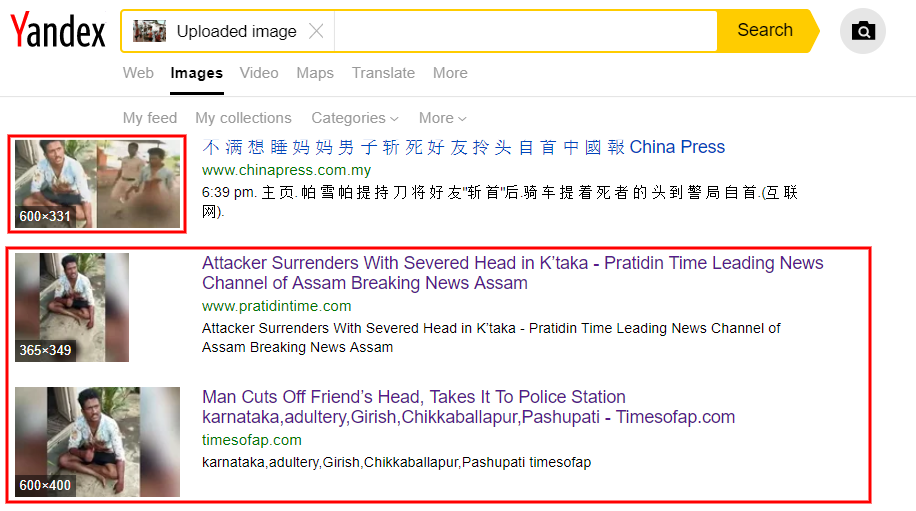Screen dimensions: 916x511
Task: Visit www.pratidintime.com link
Action: (276, 306)
